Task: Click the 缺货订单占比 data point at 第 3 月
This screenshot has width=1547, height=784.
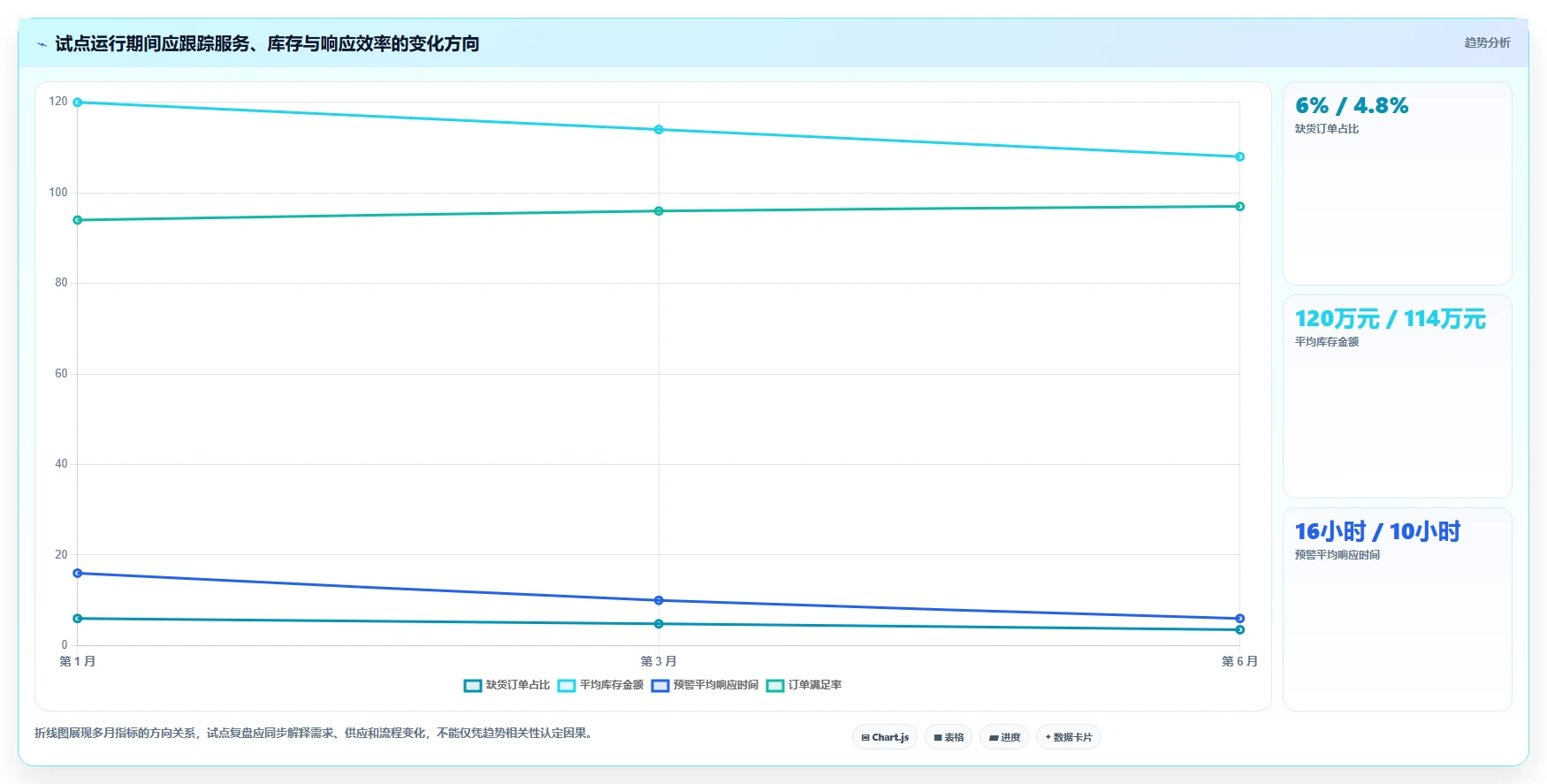Action: pyautogui.click(x=659, y=624)
